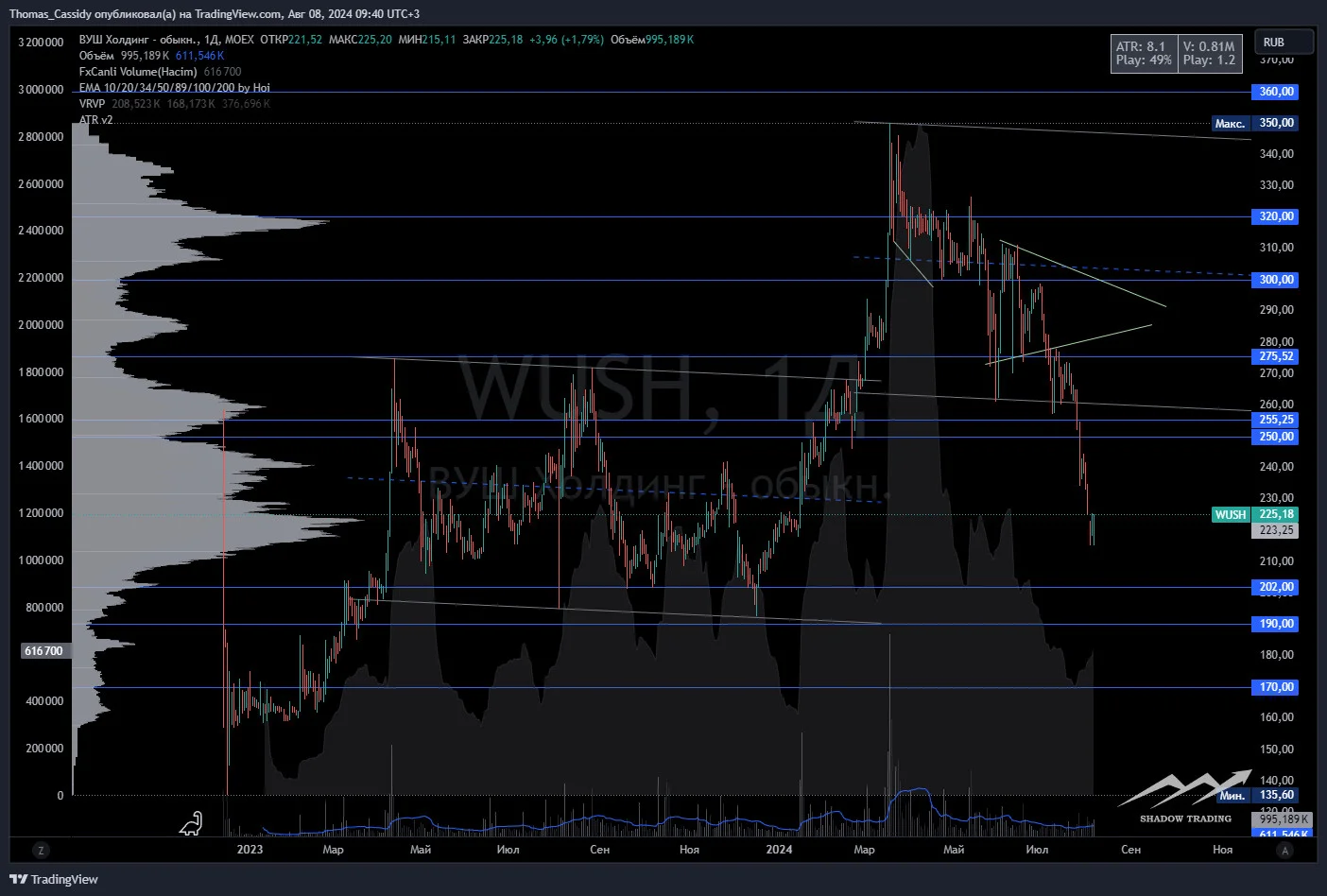Click the ATR v2 indicator label
Screen dimensions: 1327x896
tap(95, 120)
